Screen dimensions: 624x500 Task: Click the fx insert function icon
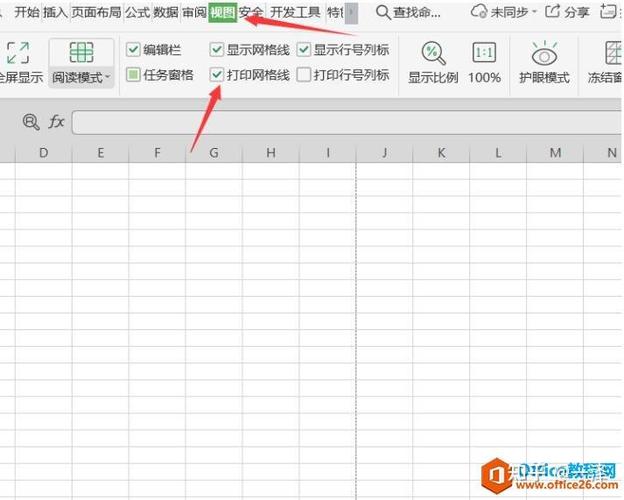[56, 121]
